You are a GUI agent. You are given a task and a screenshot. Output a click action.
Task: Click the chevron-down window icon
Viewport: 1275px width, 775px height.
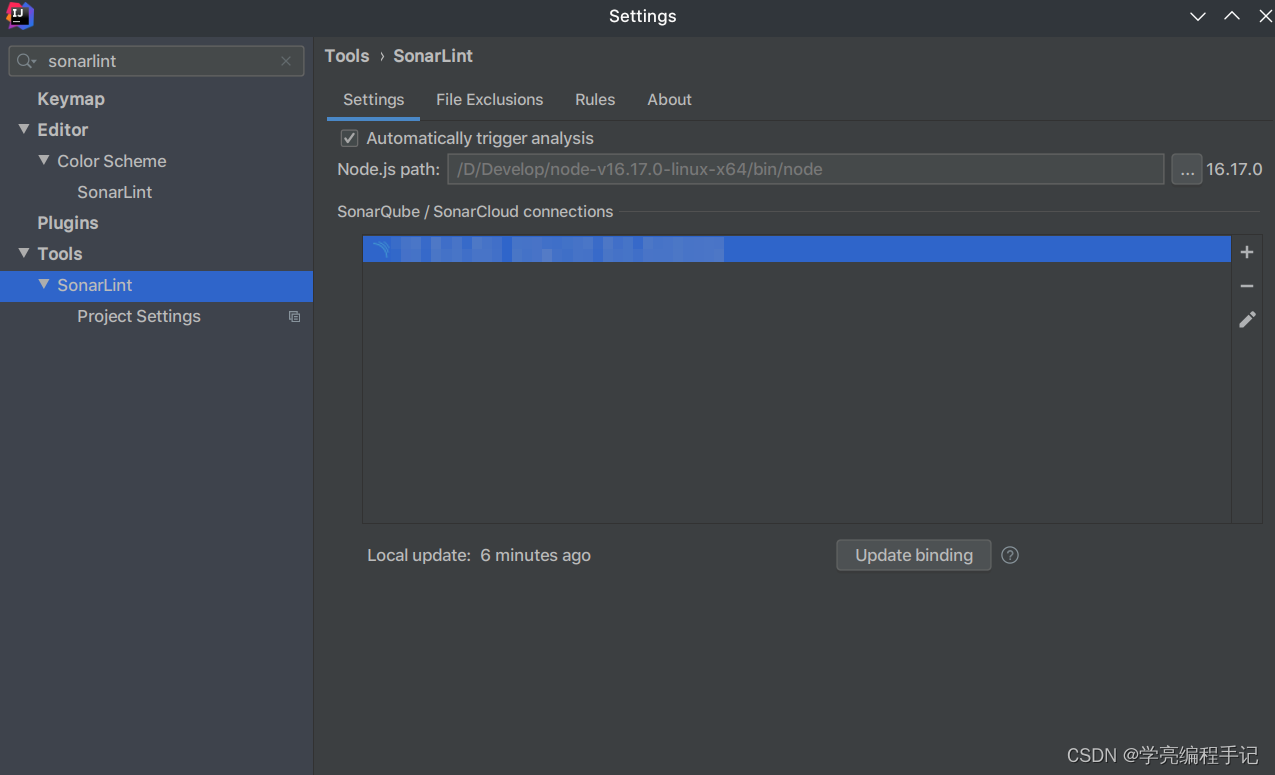coord(1197,16)
